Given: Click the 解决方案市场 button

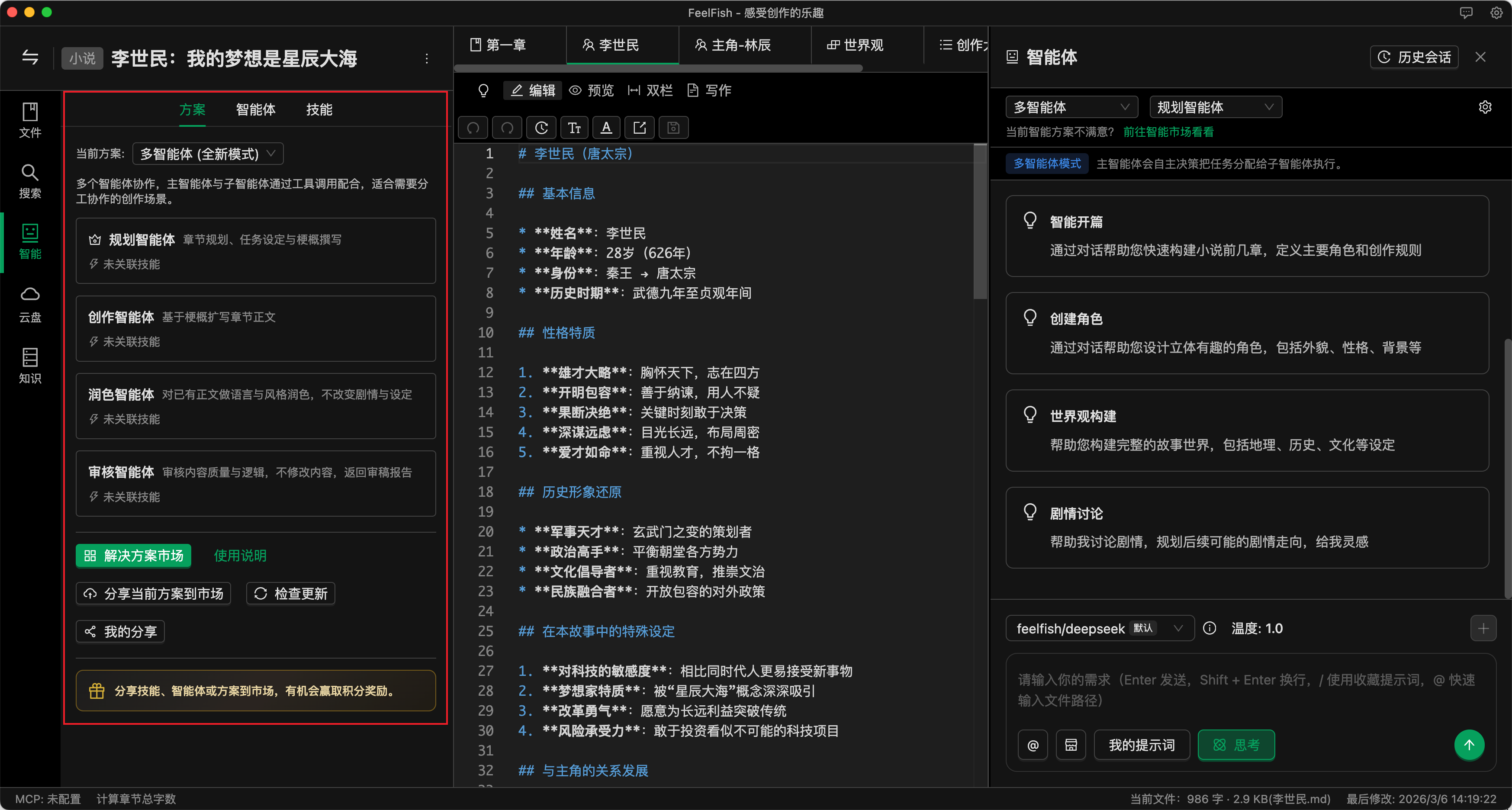Looking at the screenshot, I should tap(134, 555).
